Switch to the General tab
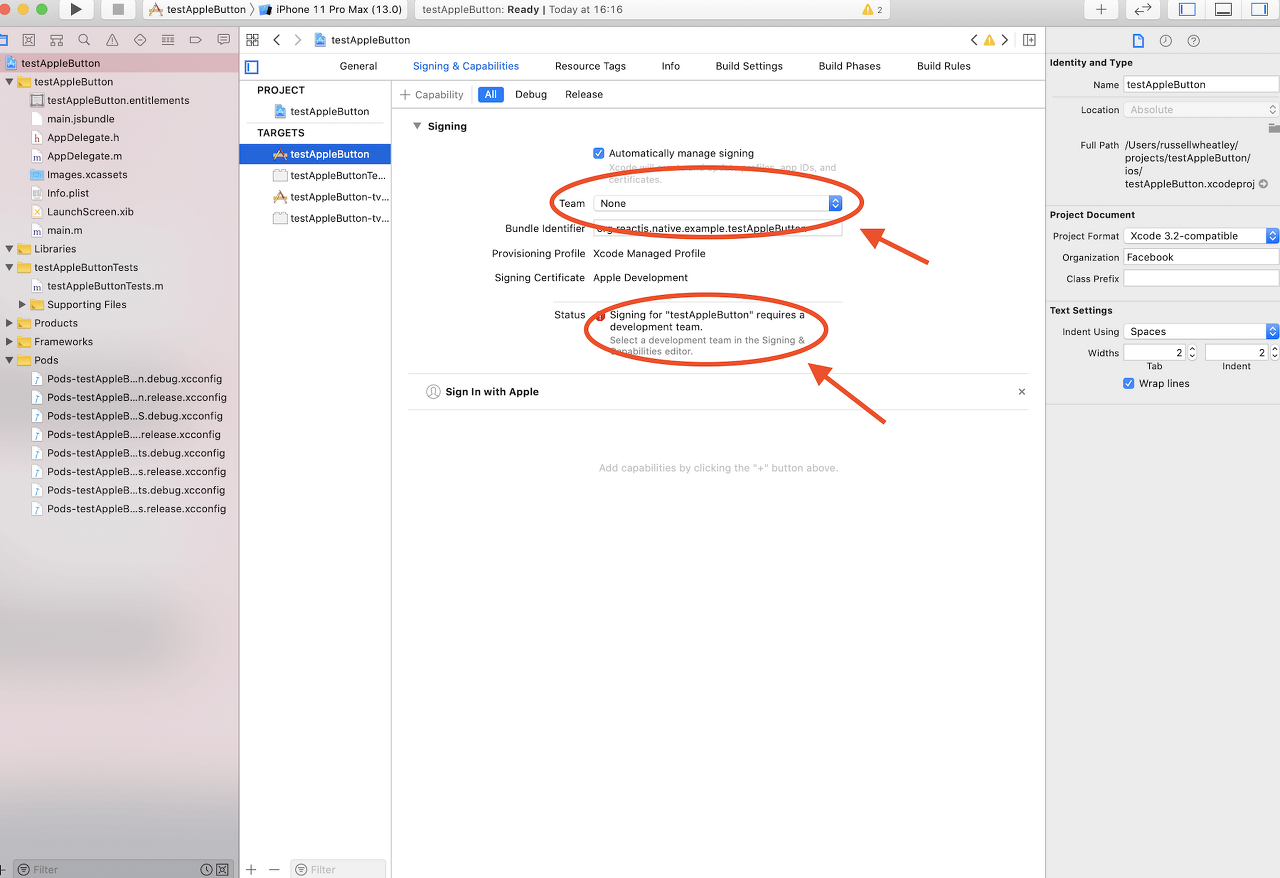This screenshot has width=1280, height=878. 358,66
